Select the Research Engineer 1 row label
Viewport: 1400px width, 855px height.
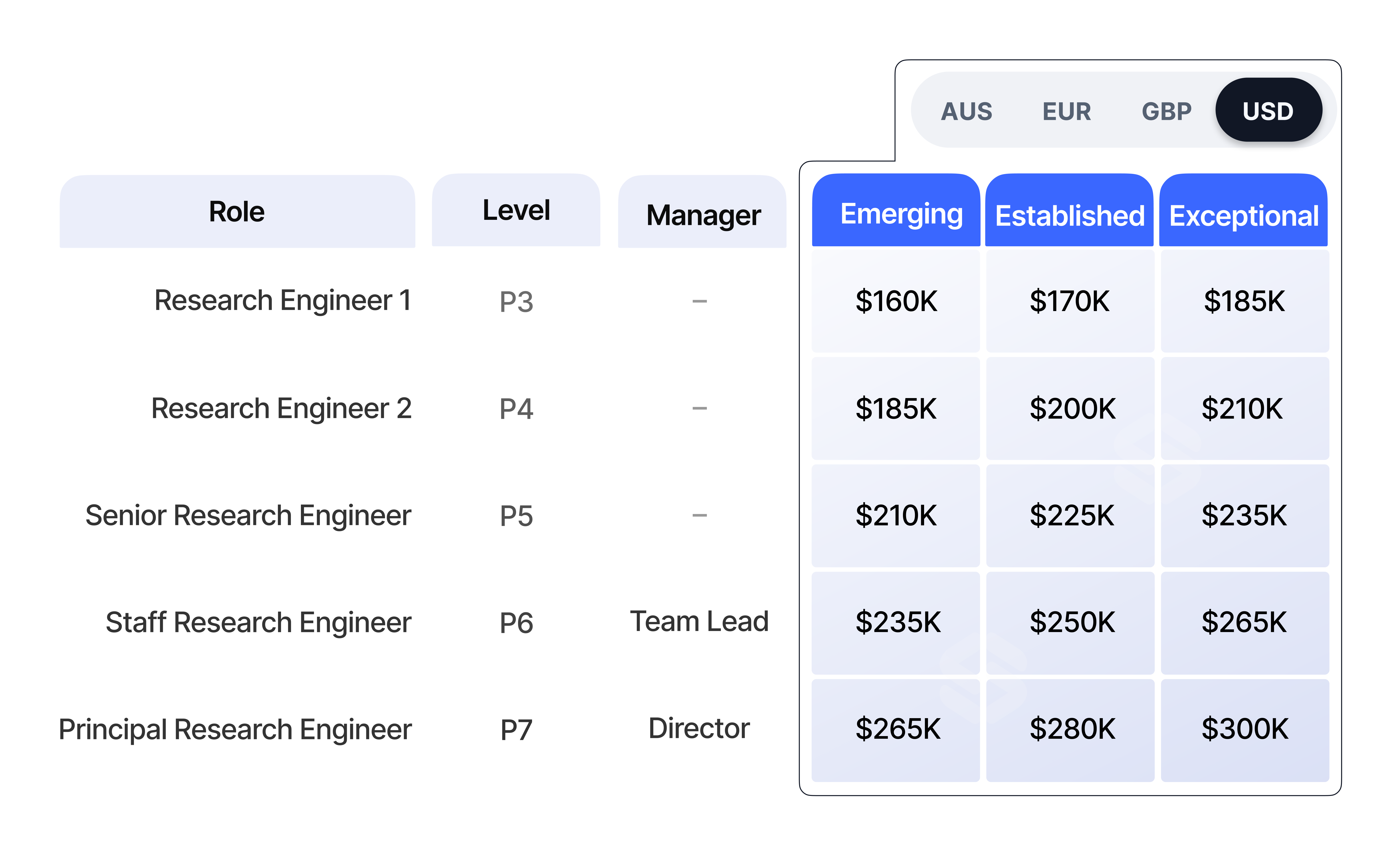(282, 300)
